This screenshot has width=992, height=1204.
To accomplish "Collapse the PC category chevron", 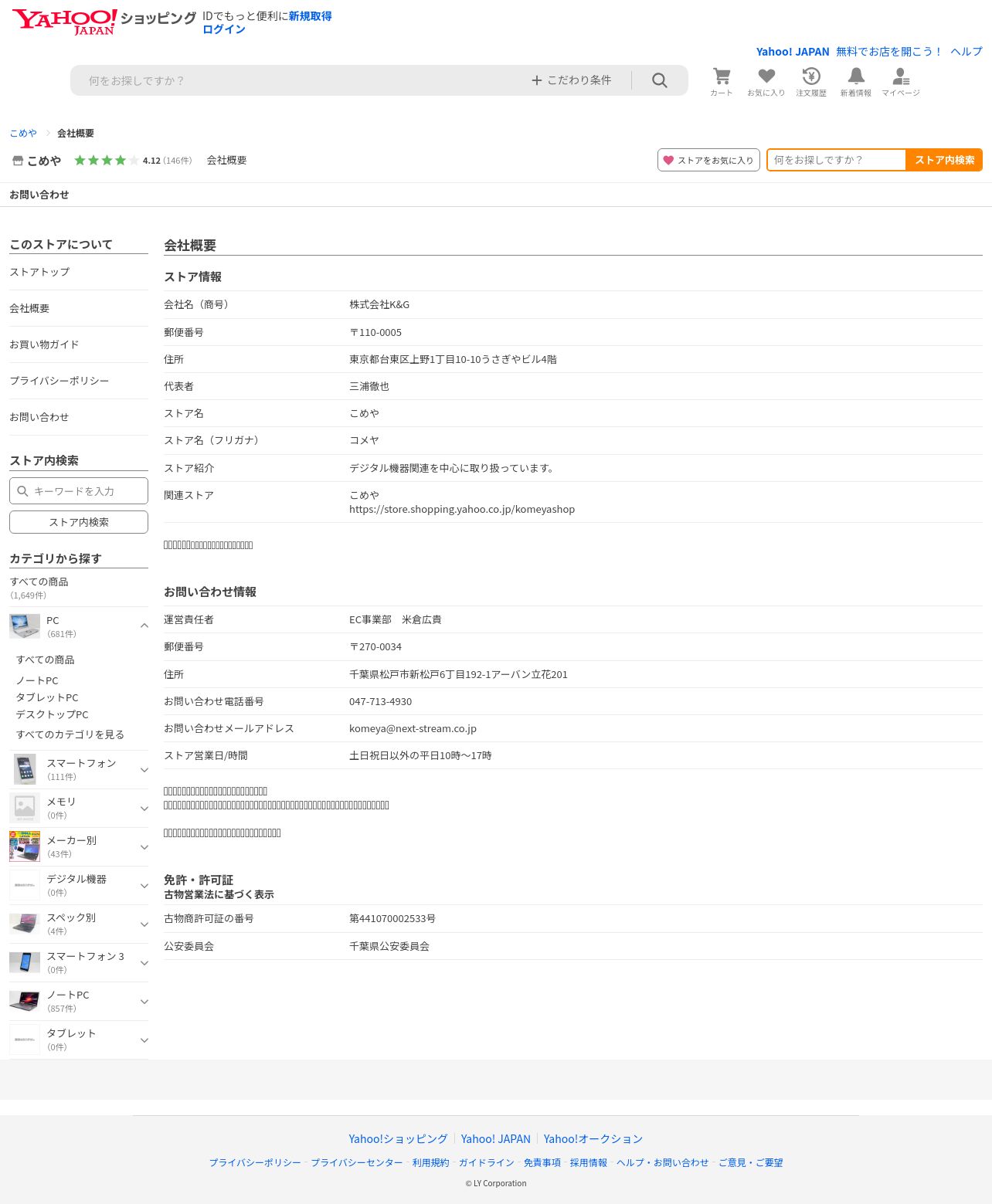I will pos(144,626).
